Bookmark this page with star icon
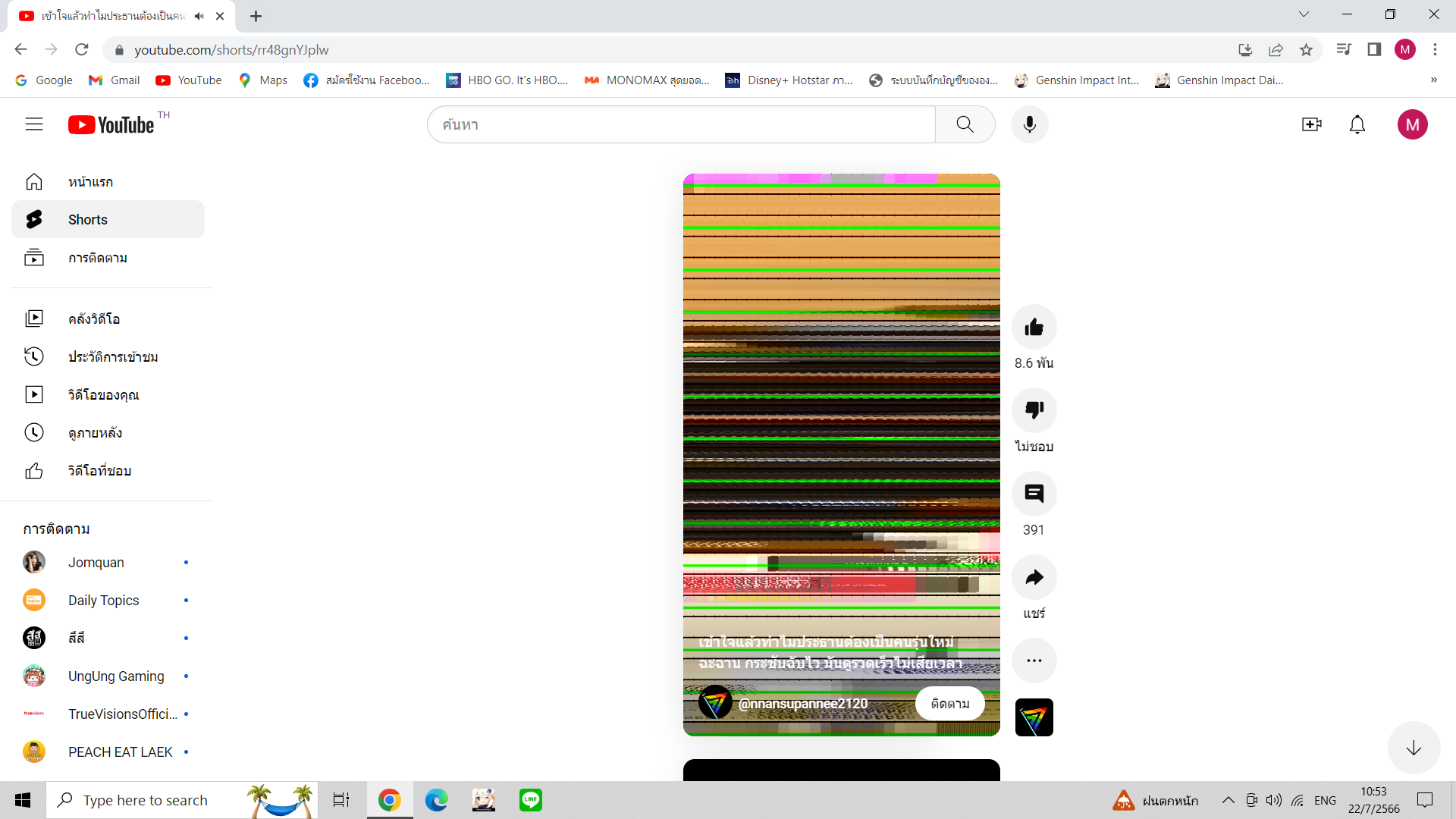This screenshot has height=819, width=1456. pyautogui.click(x=1306, y=50)
